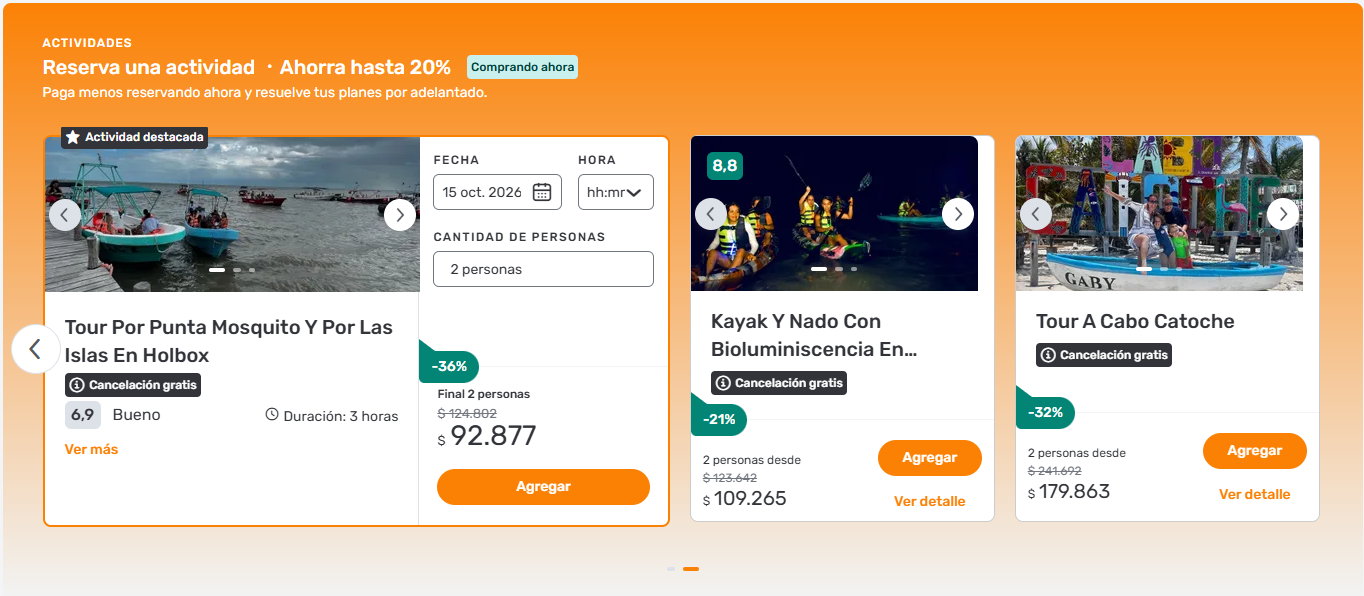The height and width of the screenshot is (596, 1364).
Task: Show next photo of Punta Mosquito tour
Action: click(400, 214)
